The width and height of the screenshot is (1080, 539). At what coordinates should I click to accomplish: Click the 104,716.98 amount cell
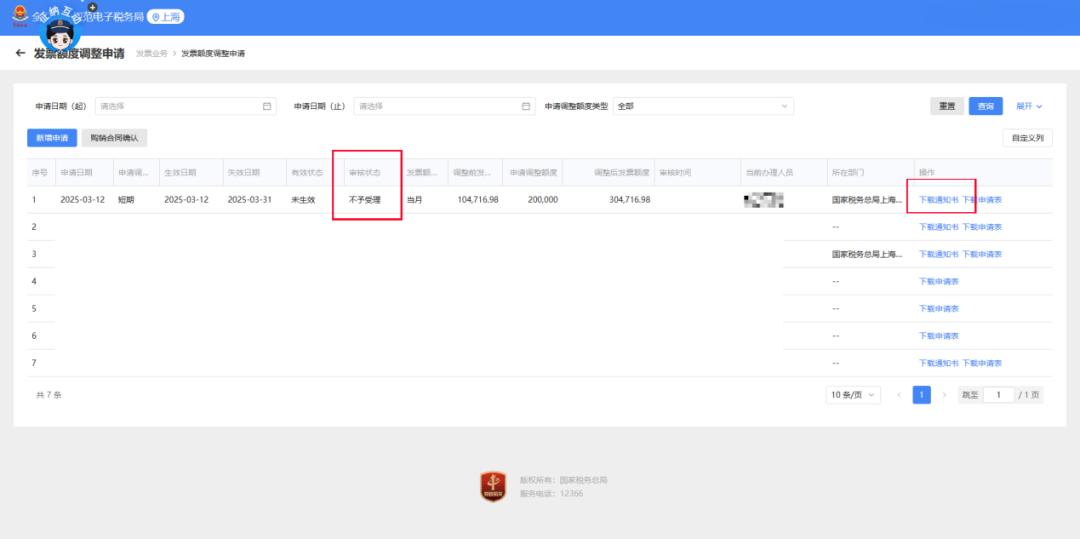[x=477, y=200]
